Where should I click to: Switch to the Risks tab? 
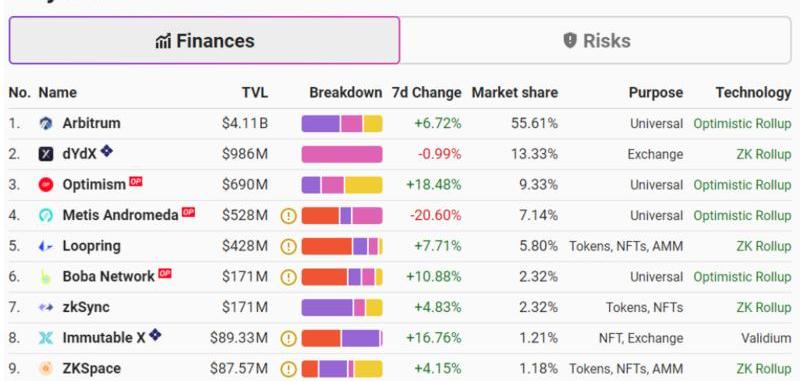tap(596, 40)
